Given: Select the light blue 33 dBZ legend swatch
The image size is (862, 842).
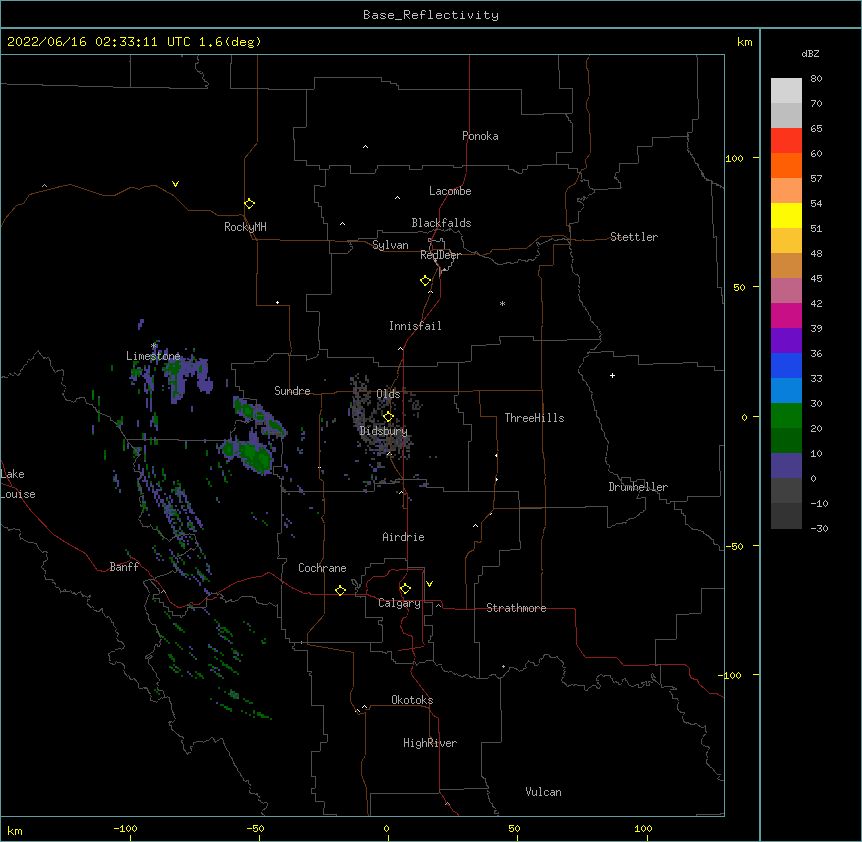Looking at the screenshot, I should (786, 391).
